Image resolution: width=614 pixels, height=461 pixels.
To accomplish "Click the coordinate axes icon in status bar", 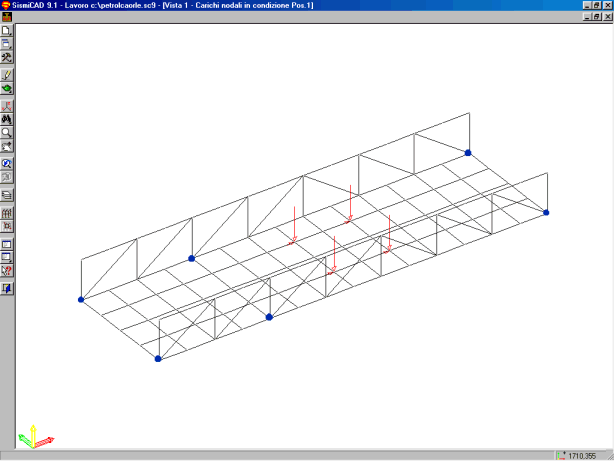I will [561, 456].
